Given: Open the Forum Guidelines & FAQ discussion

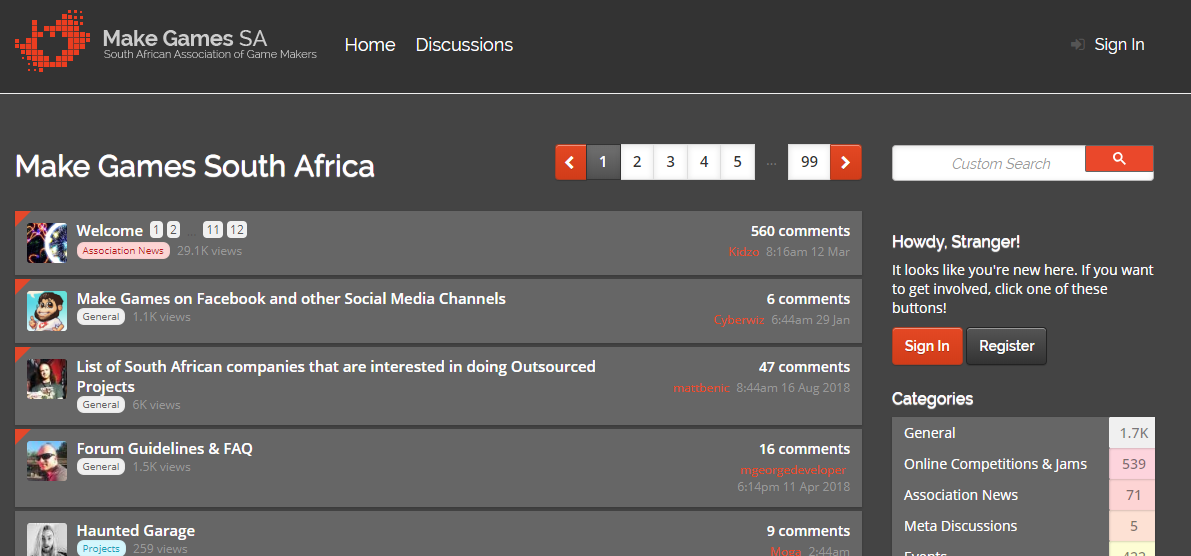Looking at the screenshot, I should coord(165,449).
